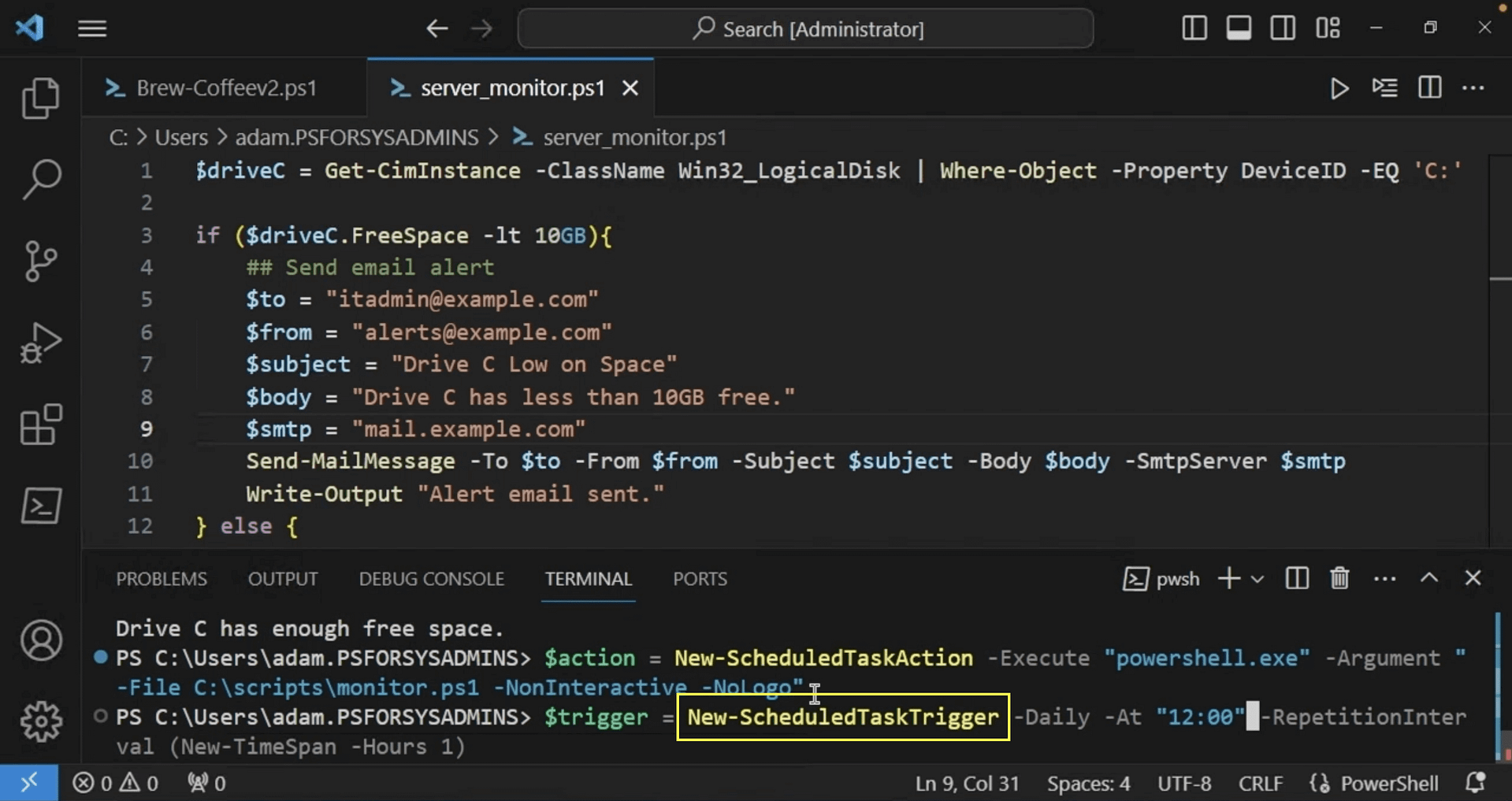Open the new terminal launch profile dropdown
Viewport: 1512px width, 801px height.
[x=1258, y=579]
